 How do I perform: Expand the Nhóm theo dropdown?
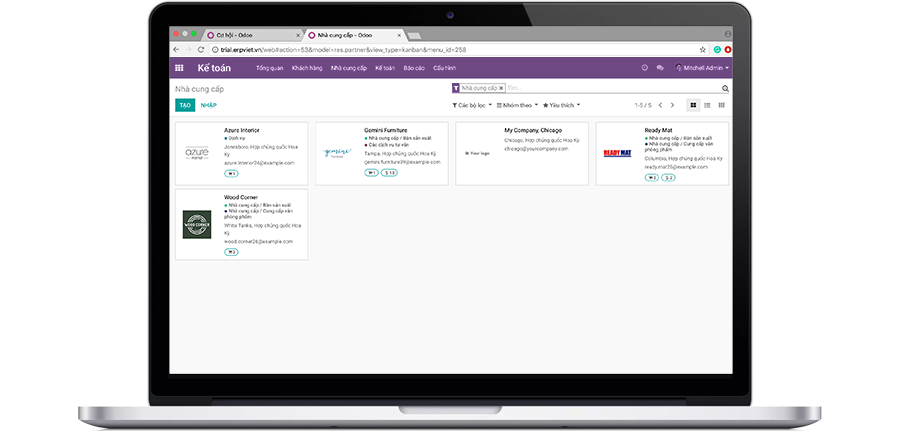click(x=517, y=105)
